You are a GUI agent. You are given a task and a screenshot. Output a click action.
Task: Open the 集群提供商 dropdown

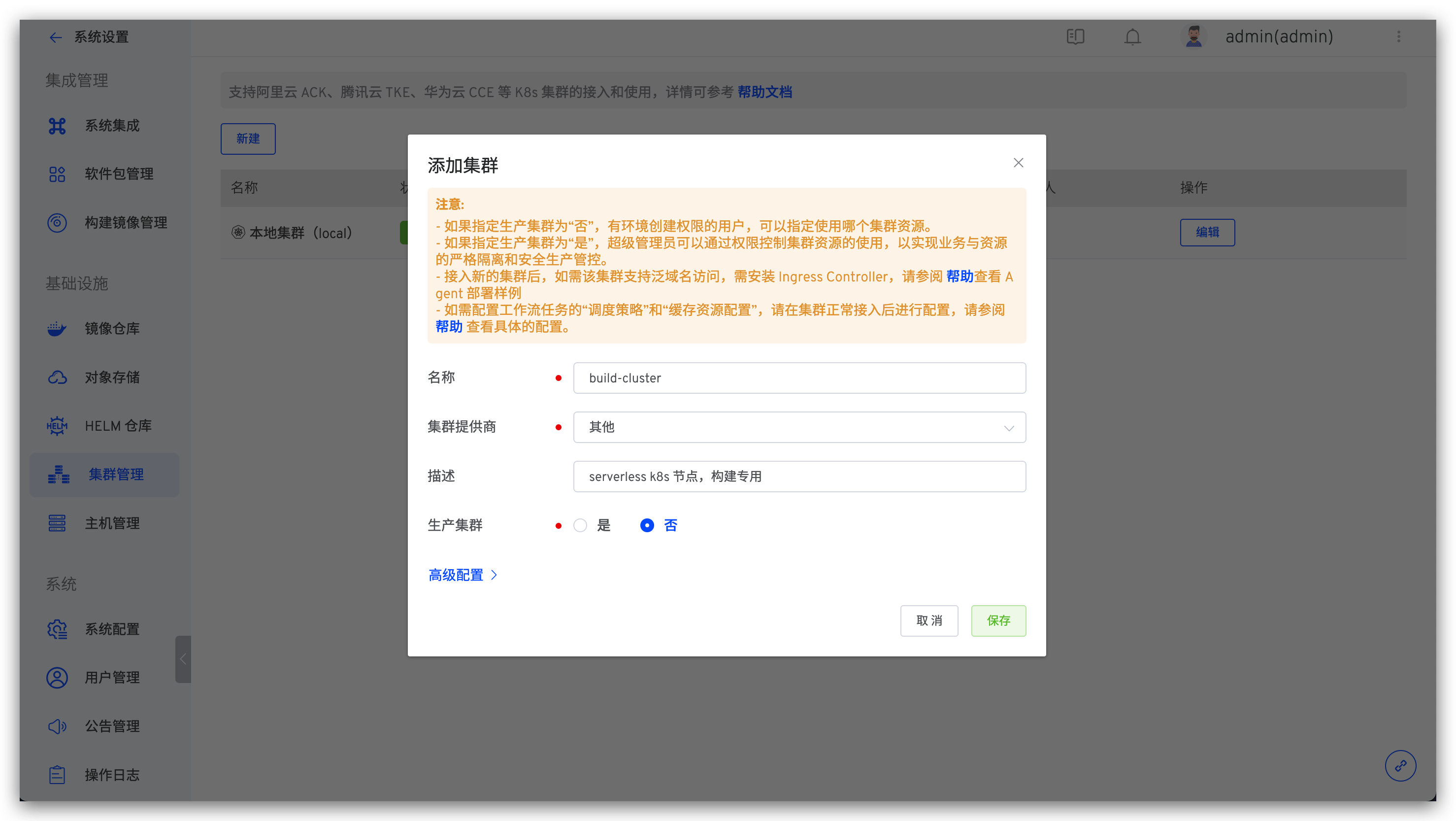point(799,427)
